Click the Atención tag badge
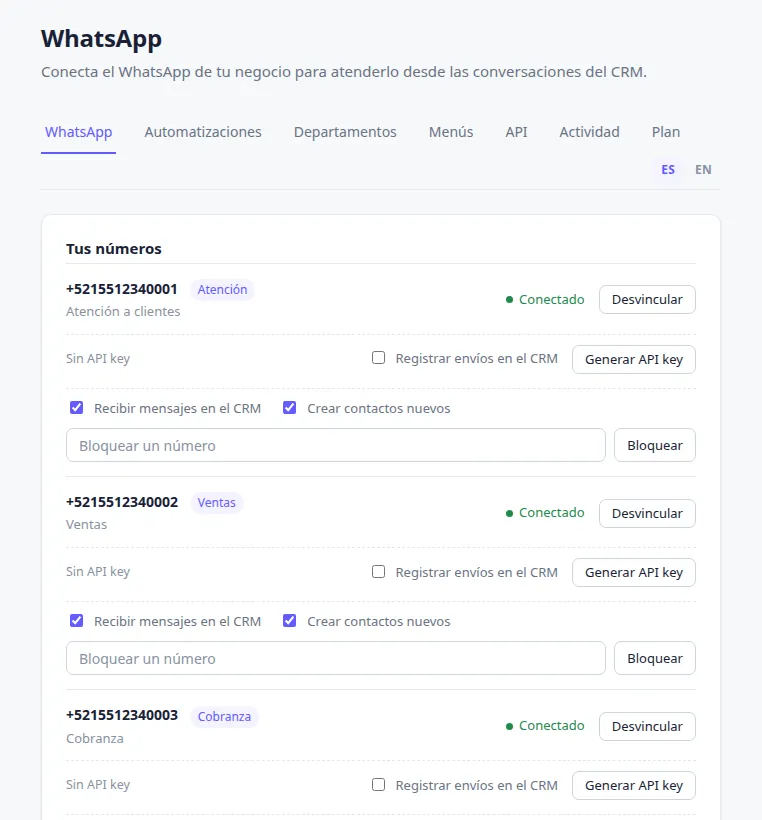 click(x=222, y=290)
